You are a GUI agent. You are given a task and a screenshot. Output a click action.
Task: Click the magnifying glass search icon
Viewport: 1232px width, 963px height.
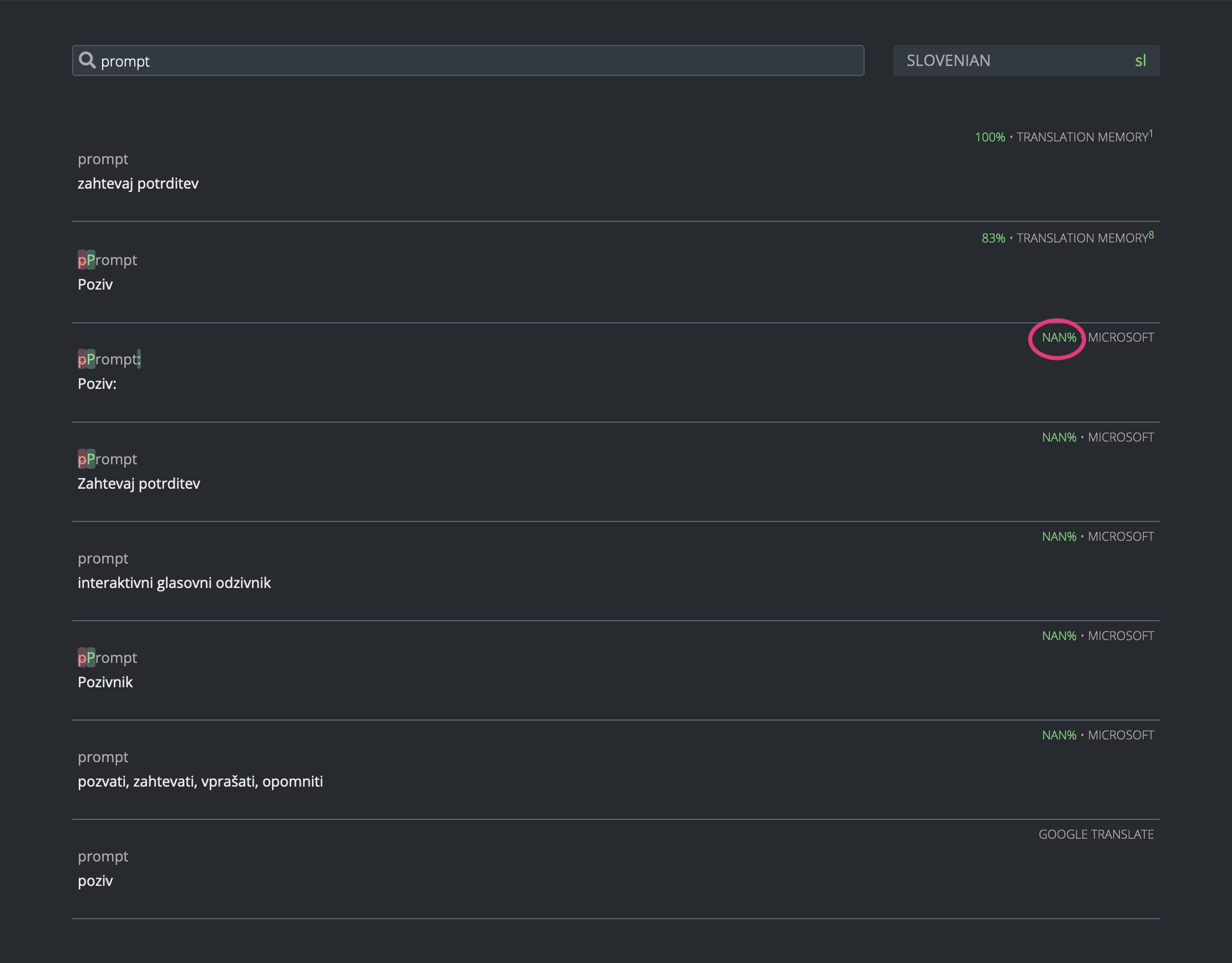point(89,60)
